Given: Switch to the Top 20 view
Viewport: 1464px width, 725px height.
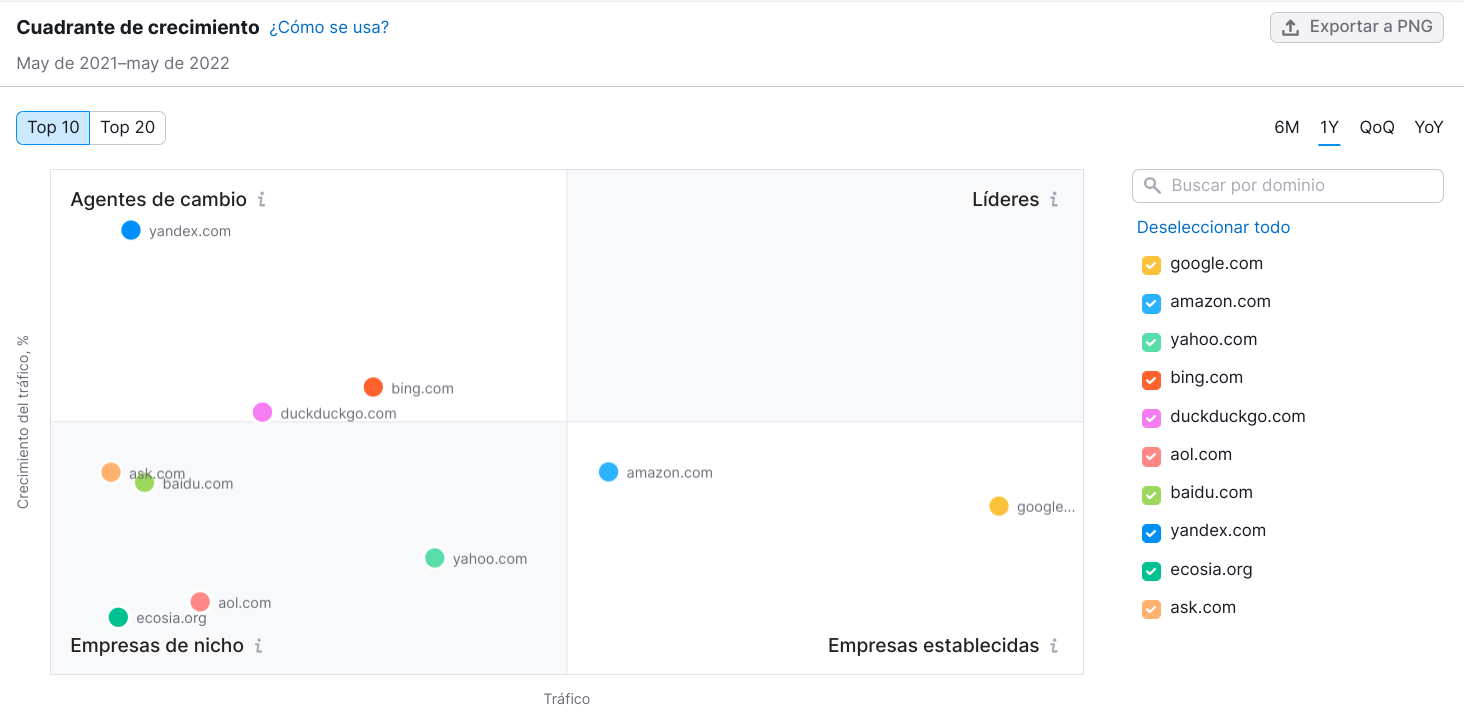Looking at the screenshot, I should point(128,127).
